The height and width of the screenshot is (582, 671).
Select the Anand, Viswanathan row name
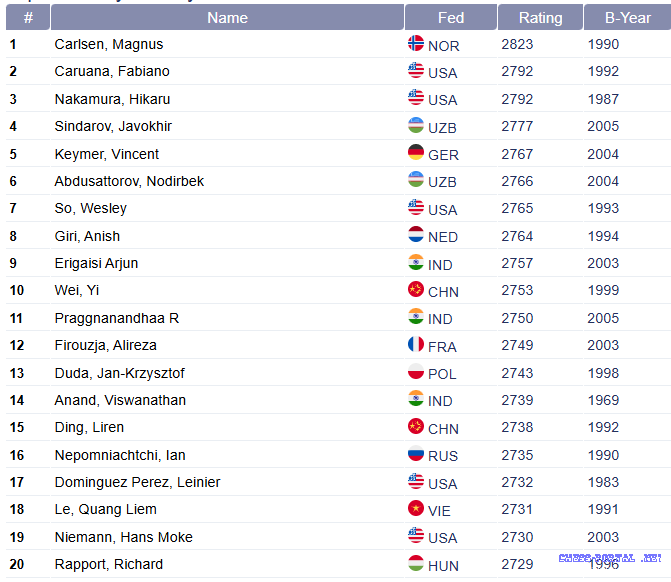click(120, 400)
